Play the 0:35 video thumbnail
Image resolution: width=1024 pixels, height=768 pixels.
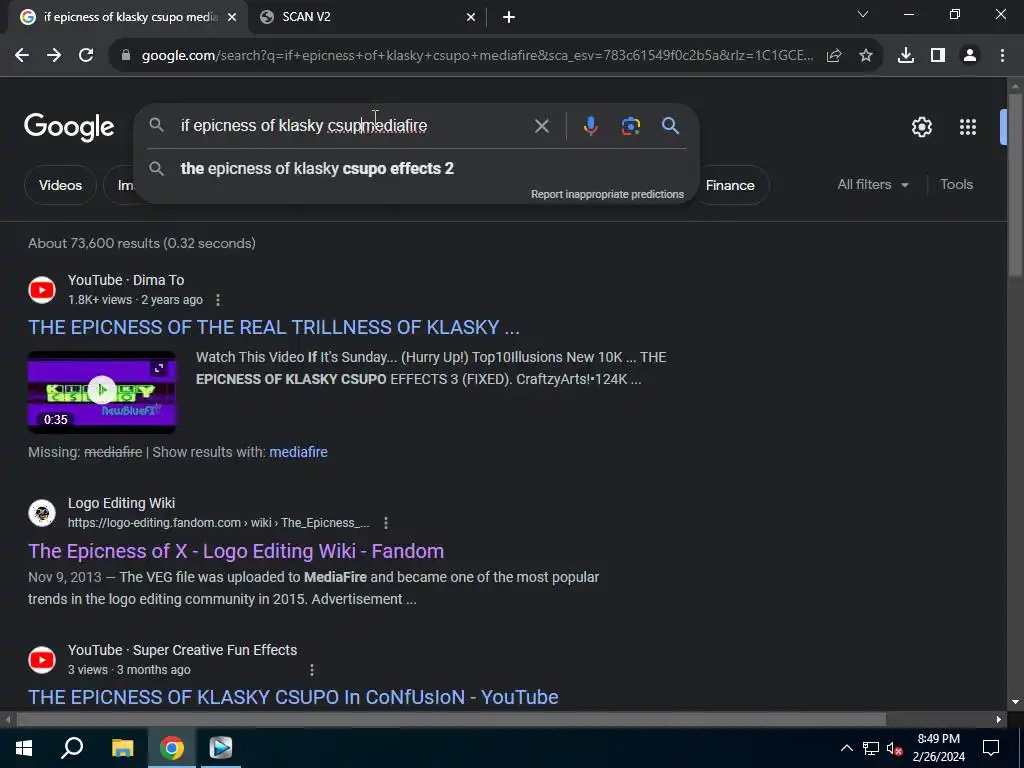[102, 392]
